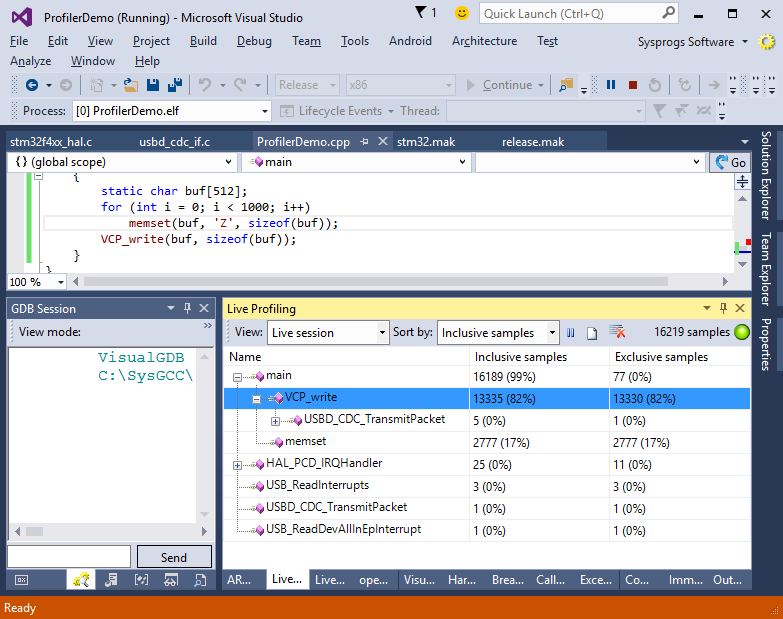Click the Save All toolbar icon
783x619 pixels.
[174, 85]
